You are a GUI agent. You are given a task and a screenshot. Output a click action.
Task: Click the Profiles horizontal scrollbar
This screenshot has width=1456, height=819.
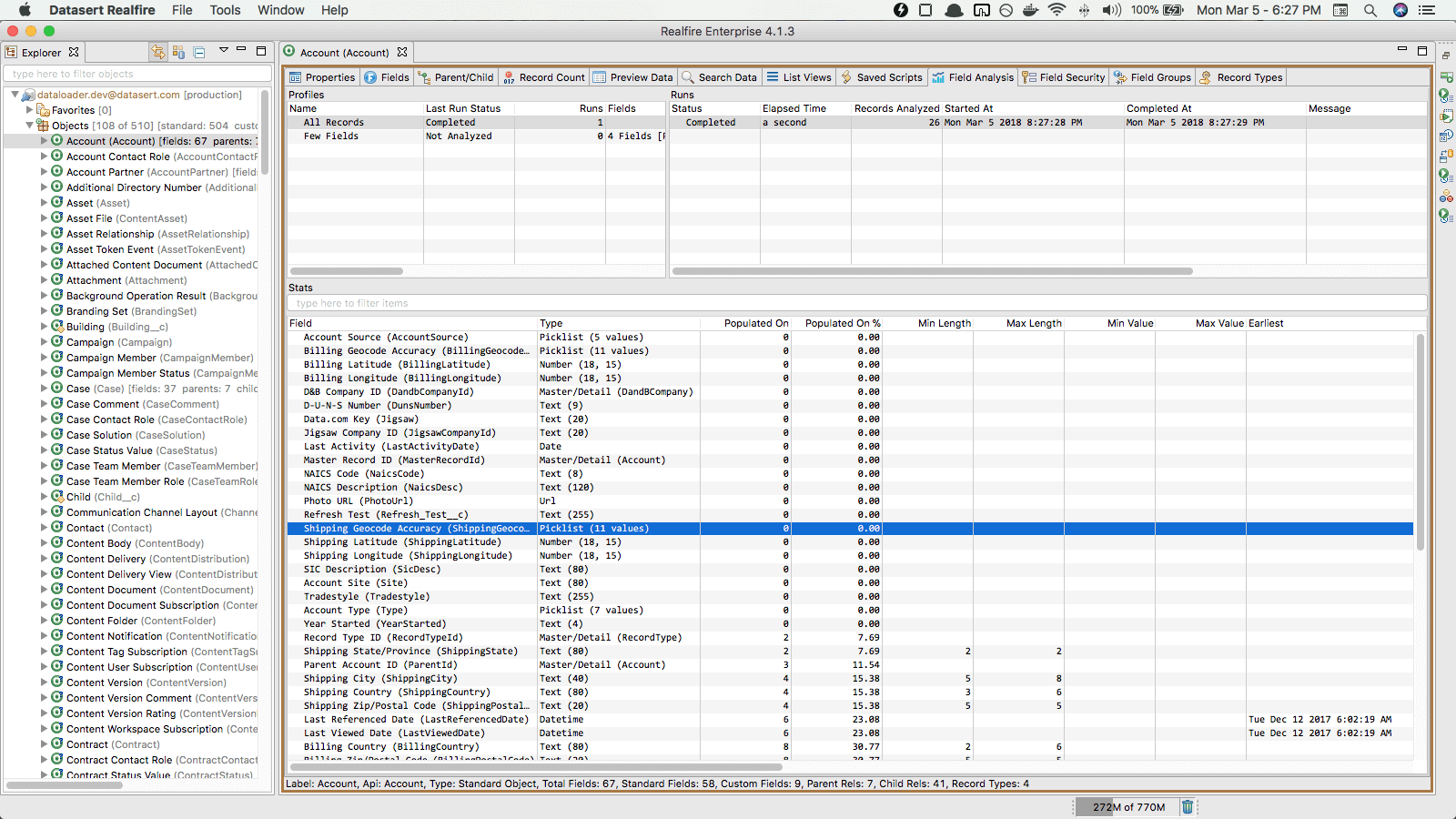[x=346, y=271]
